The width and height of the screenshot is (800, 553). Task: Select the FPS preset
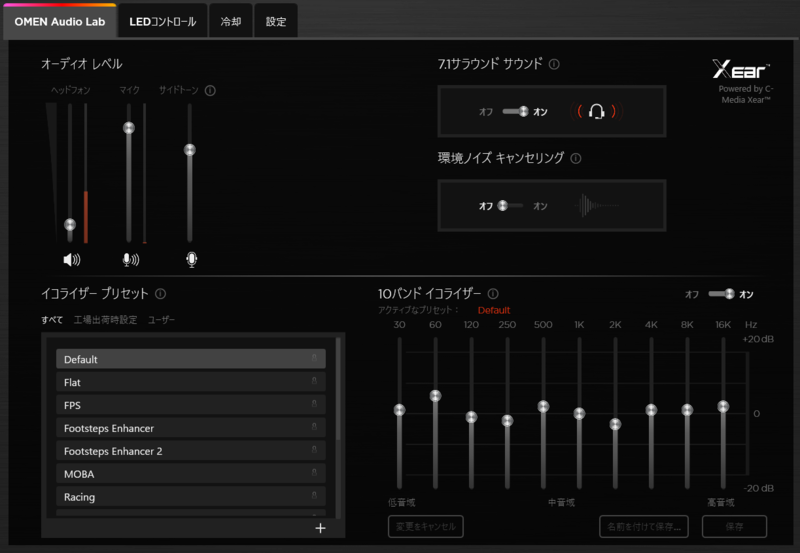coord(191,405)
